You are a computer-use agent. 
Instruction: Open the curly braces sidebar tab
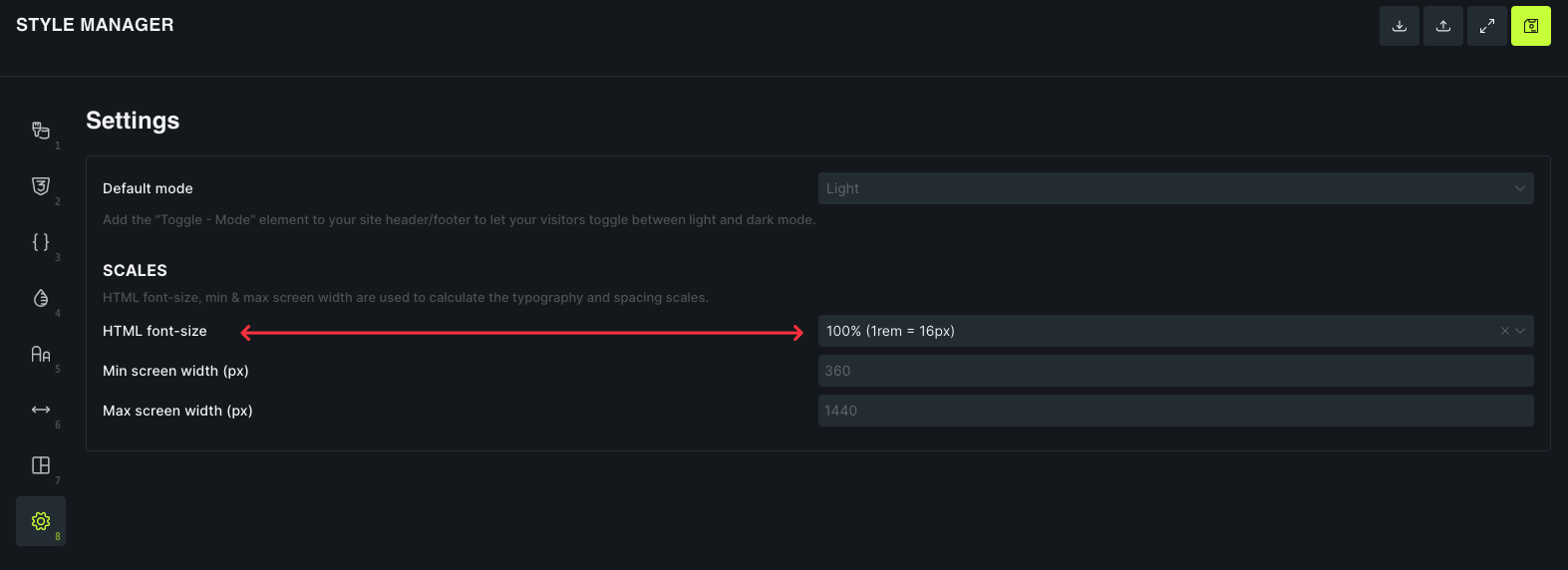[41, 242]
